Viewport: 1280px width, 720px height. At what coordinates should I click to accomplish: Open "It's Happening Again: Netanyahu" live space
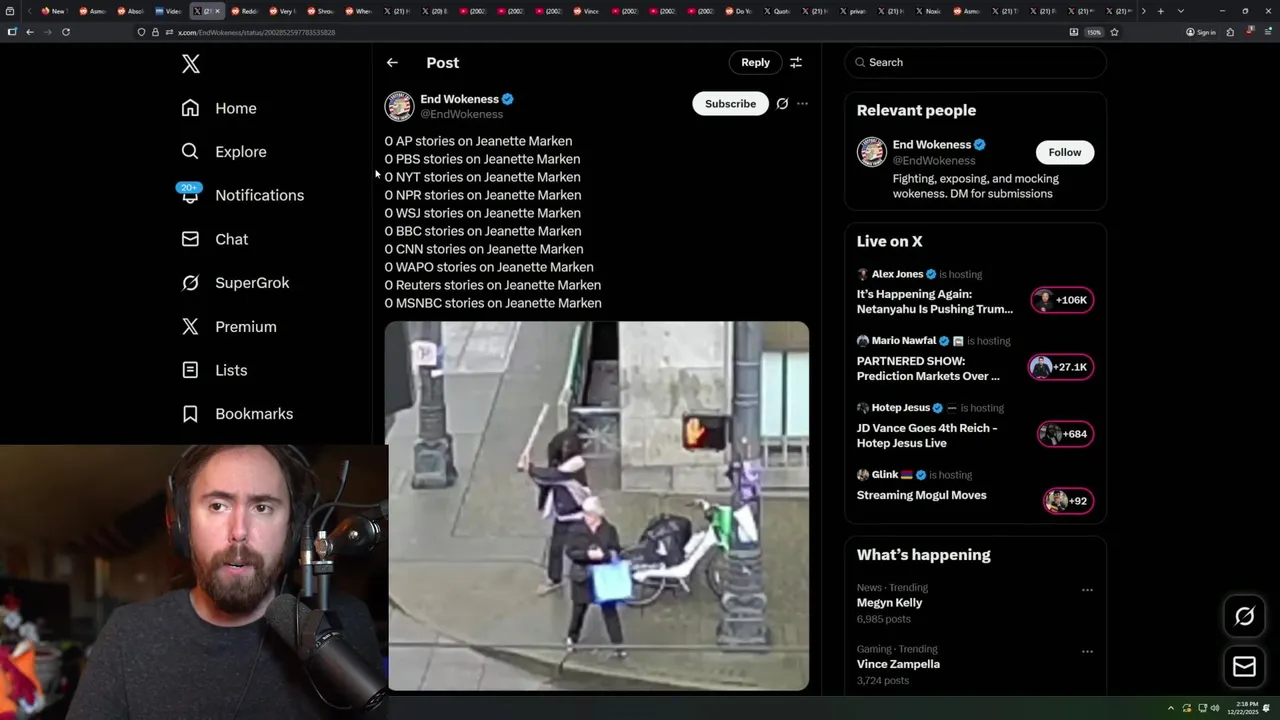(935, 302)
